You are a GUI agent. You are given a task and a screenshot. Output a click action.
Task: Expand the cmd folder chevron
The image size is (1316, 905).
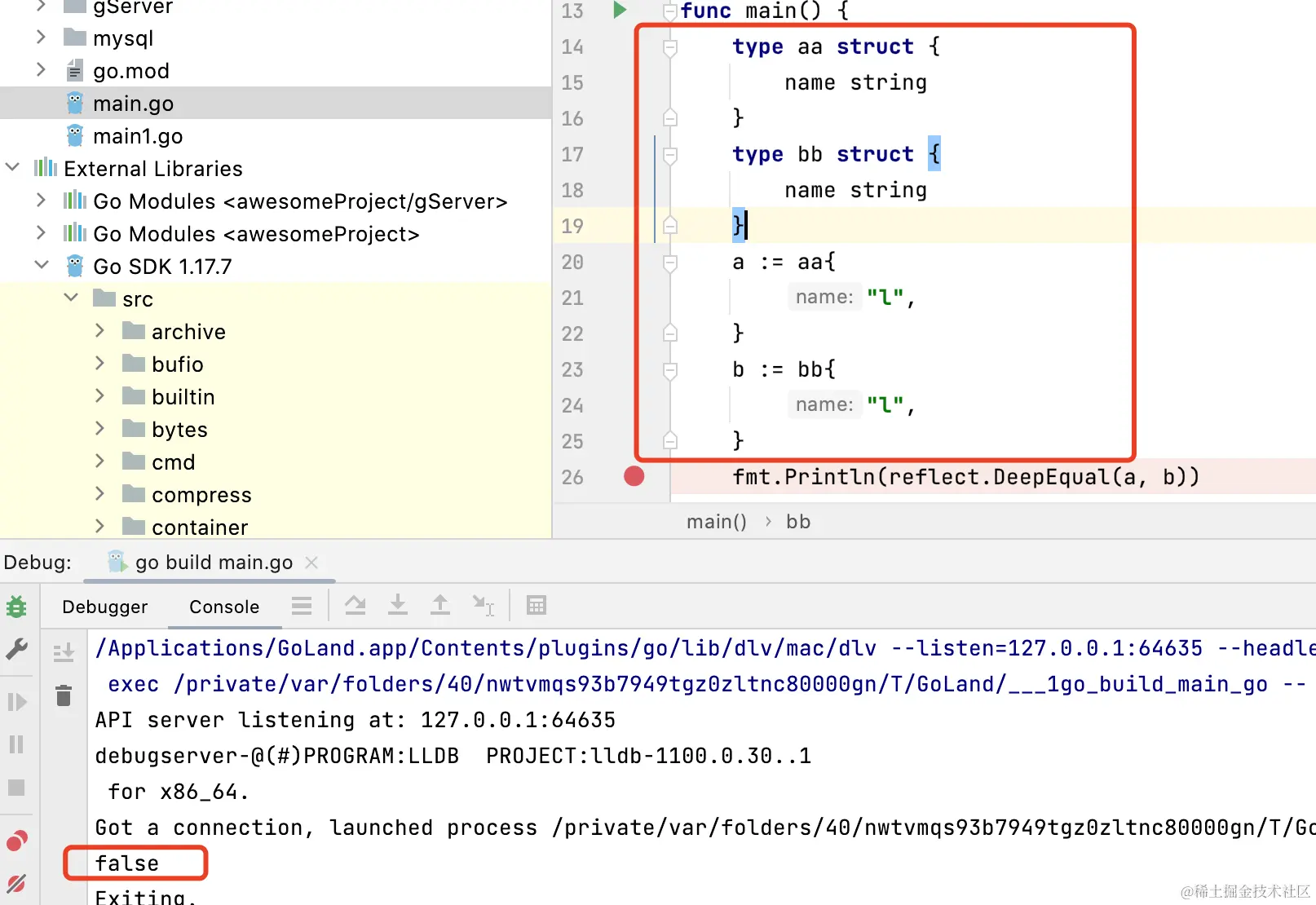(x=99, y=461)
